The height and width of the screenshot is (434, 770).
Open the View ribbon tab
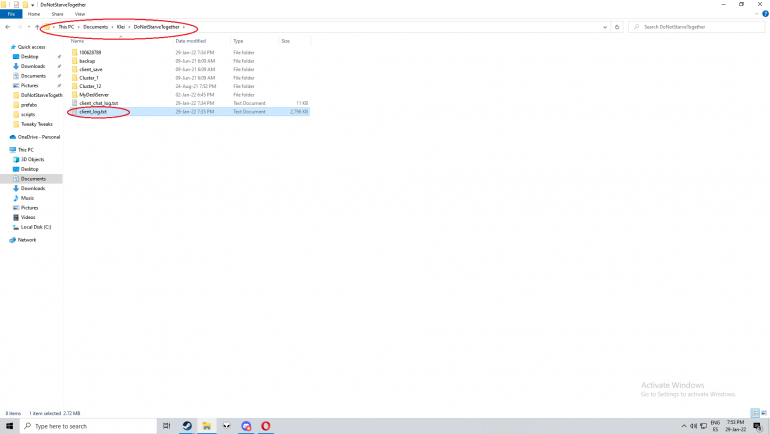coord(80,14)
